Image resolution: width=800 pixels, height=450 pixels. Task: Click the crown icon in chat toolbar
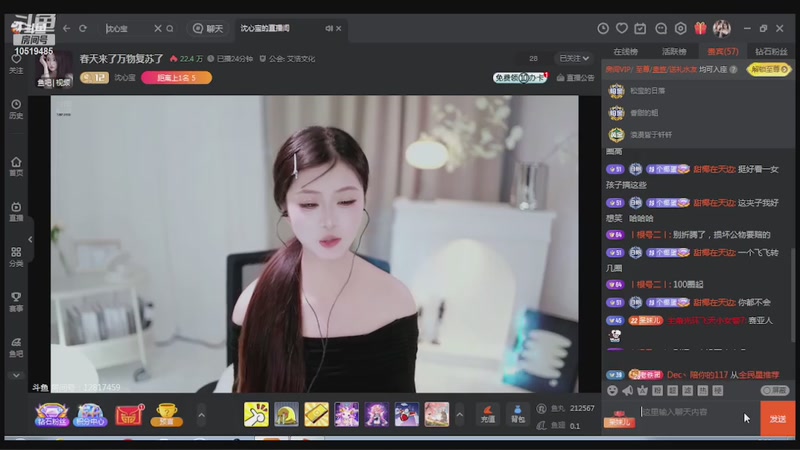642,390
